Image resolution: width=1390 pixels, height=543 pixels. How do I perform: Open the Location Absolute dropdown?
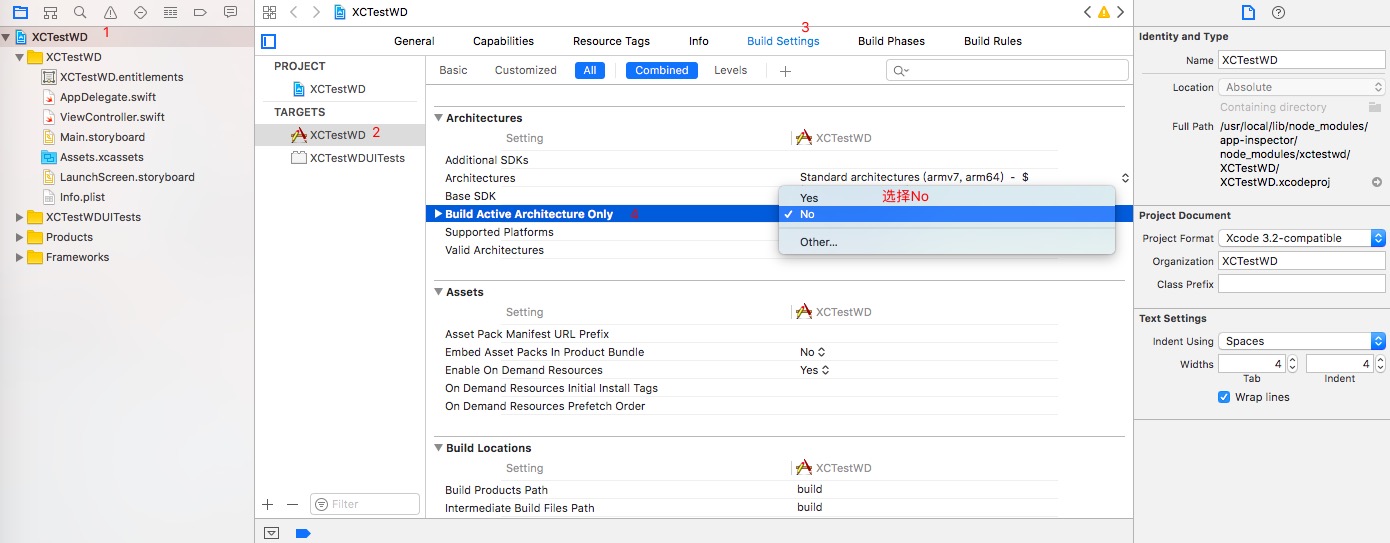tap(1302, 87)
